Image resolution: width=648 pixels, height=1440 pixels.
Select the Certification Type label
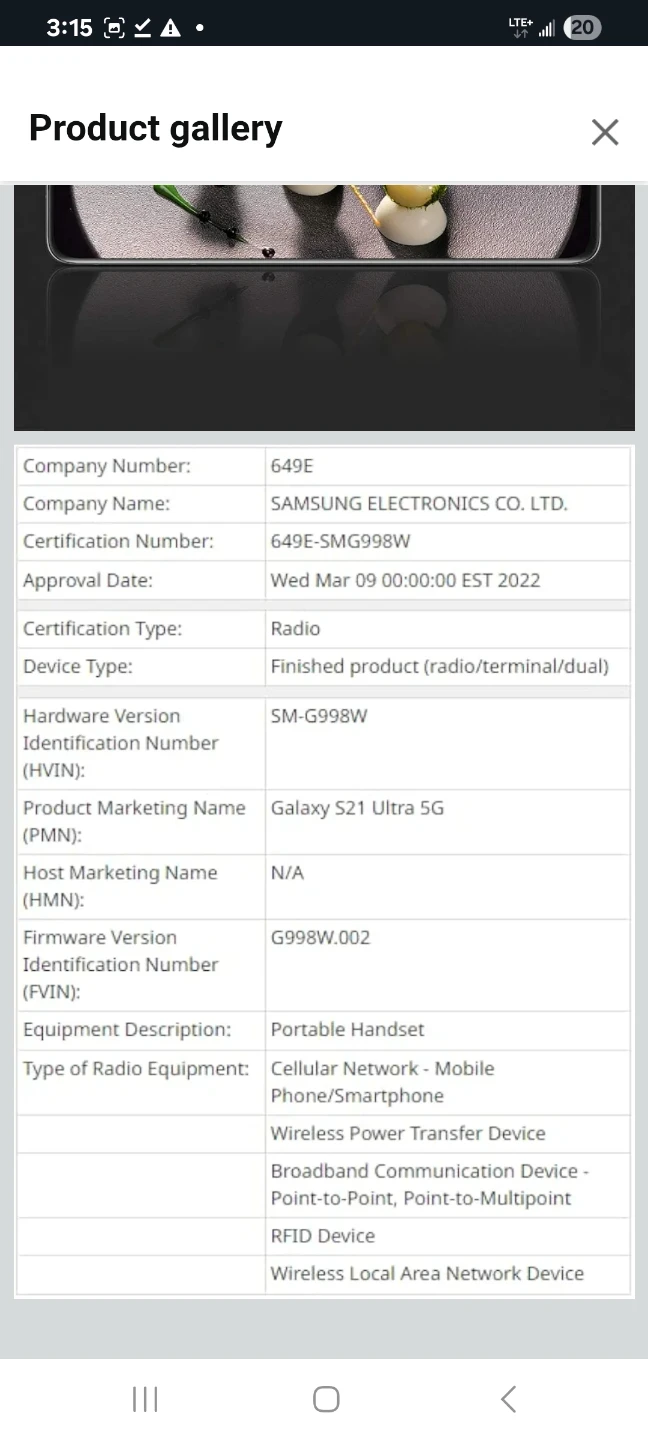[103, 629]
